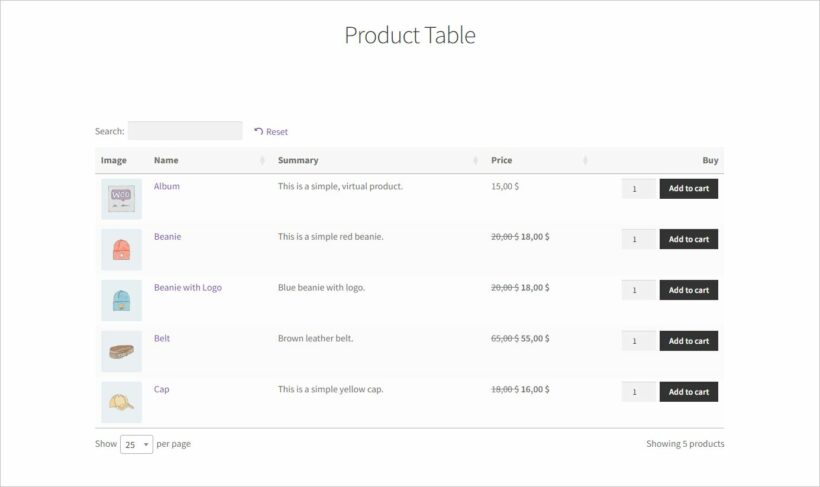Image resolution: width=820 pixels, height=487 pixels.
Task: Focus the Search input field
Action: coord(185,131)
